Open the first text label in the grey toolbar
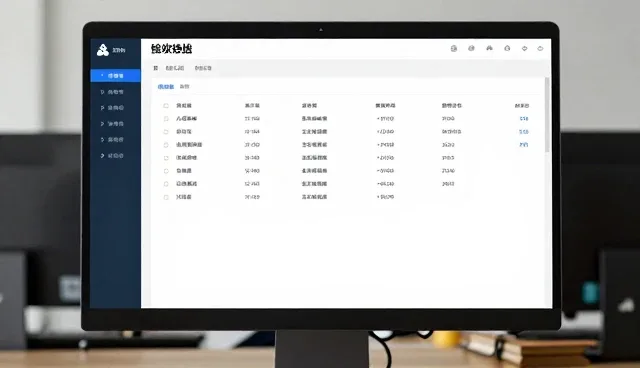 coord(175,68)
